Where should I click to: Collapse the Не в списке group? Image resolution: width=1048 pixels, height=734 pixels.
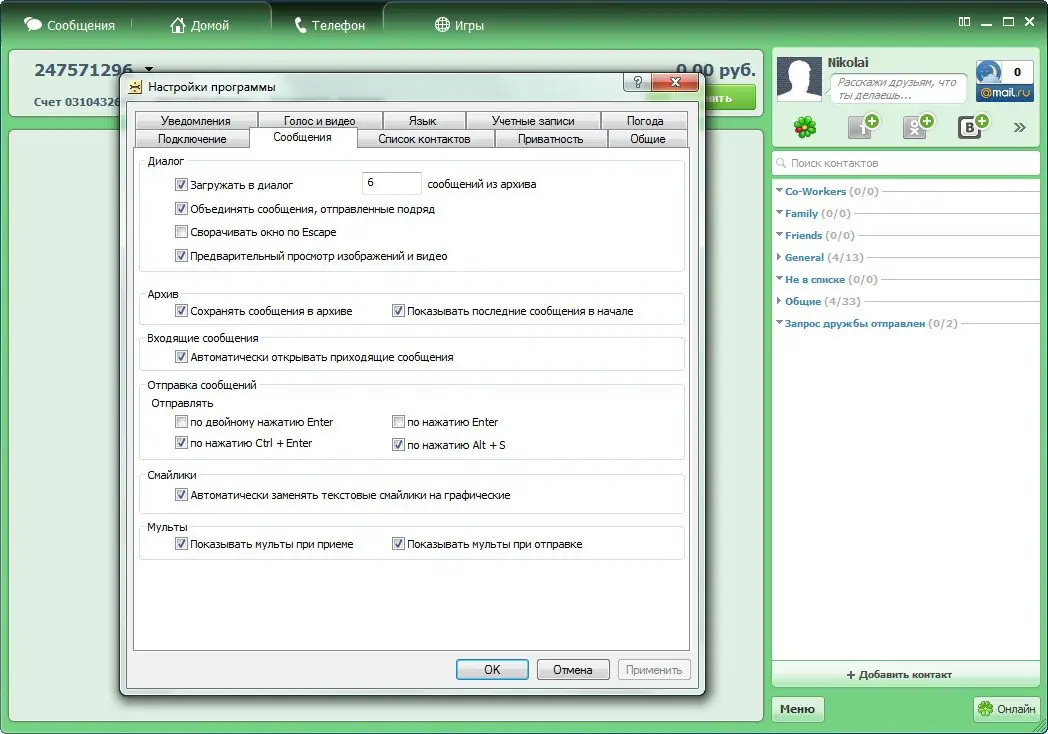[779, 279]
